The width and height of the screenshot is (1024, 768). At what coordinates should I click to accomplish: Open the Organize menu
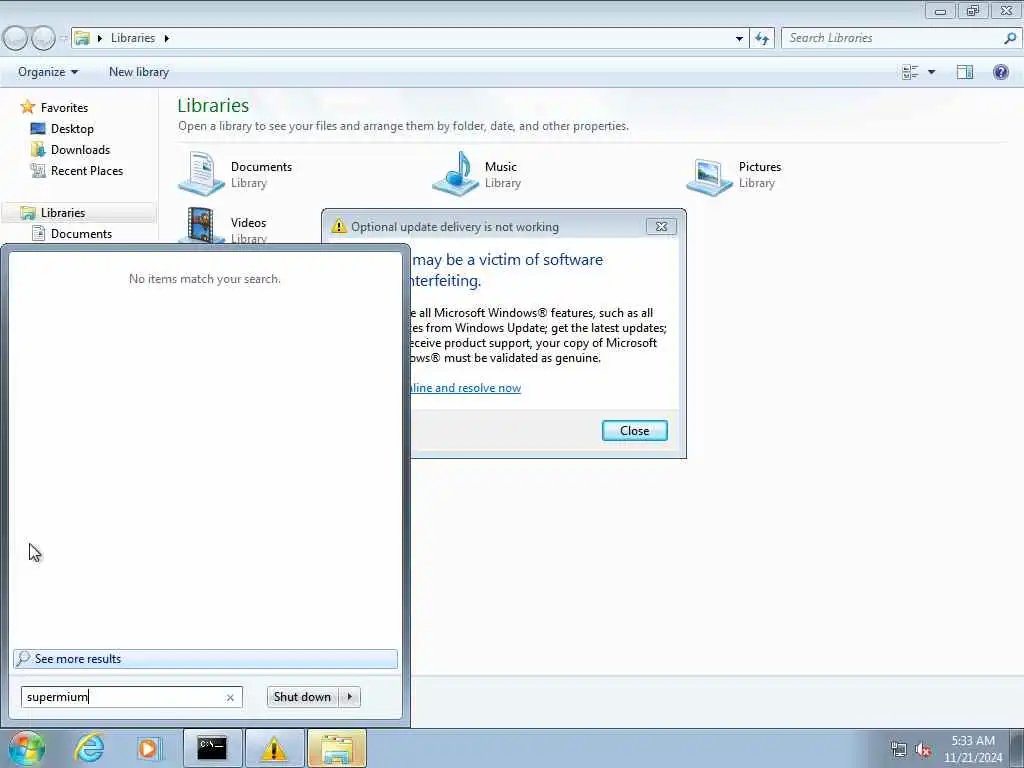click(x=48, y=72)
